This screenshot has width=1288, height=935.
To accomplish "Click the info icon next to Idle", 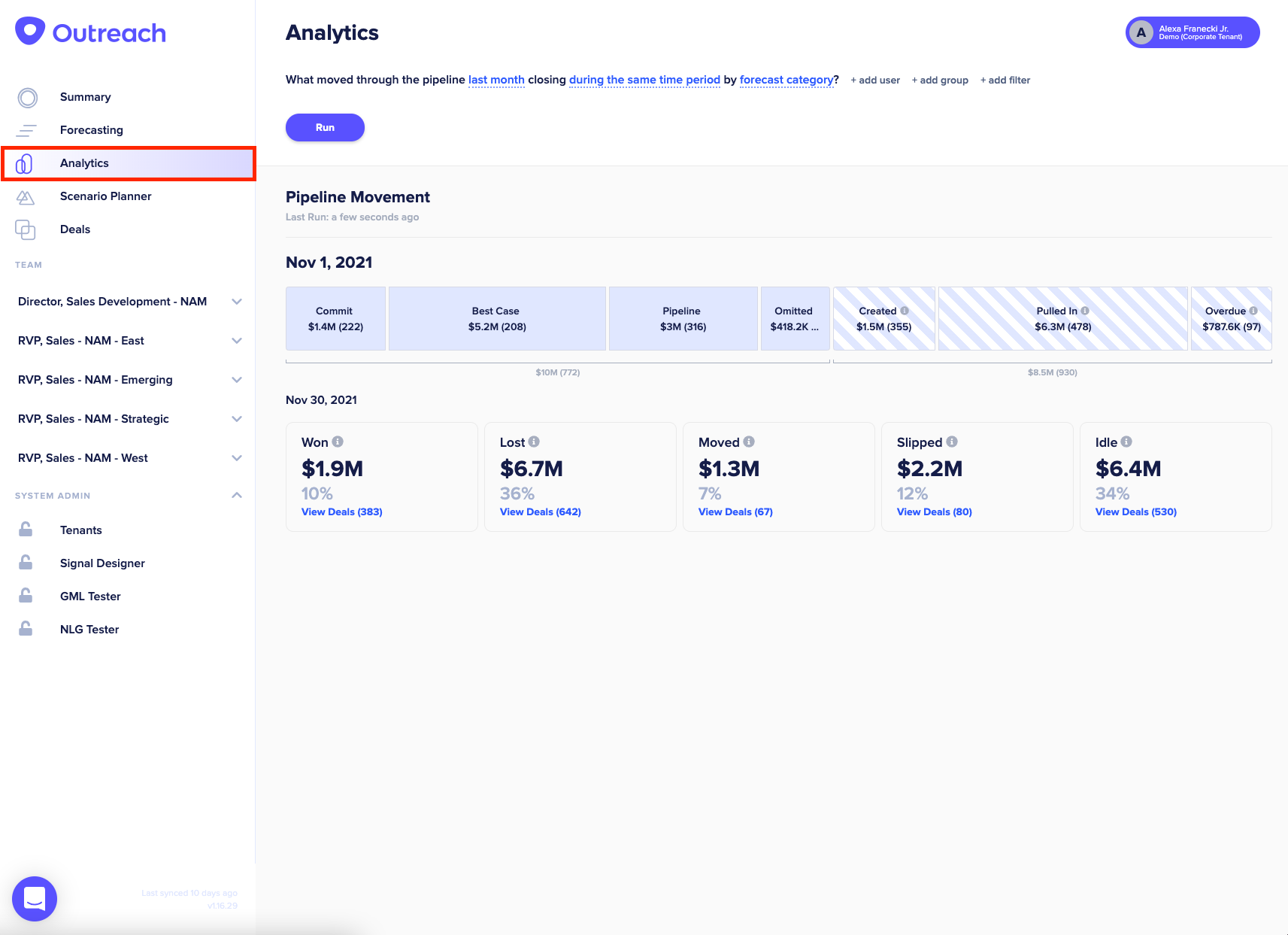I will pos(1126,442).
